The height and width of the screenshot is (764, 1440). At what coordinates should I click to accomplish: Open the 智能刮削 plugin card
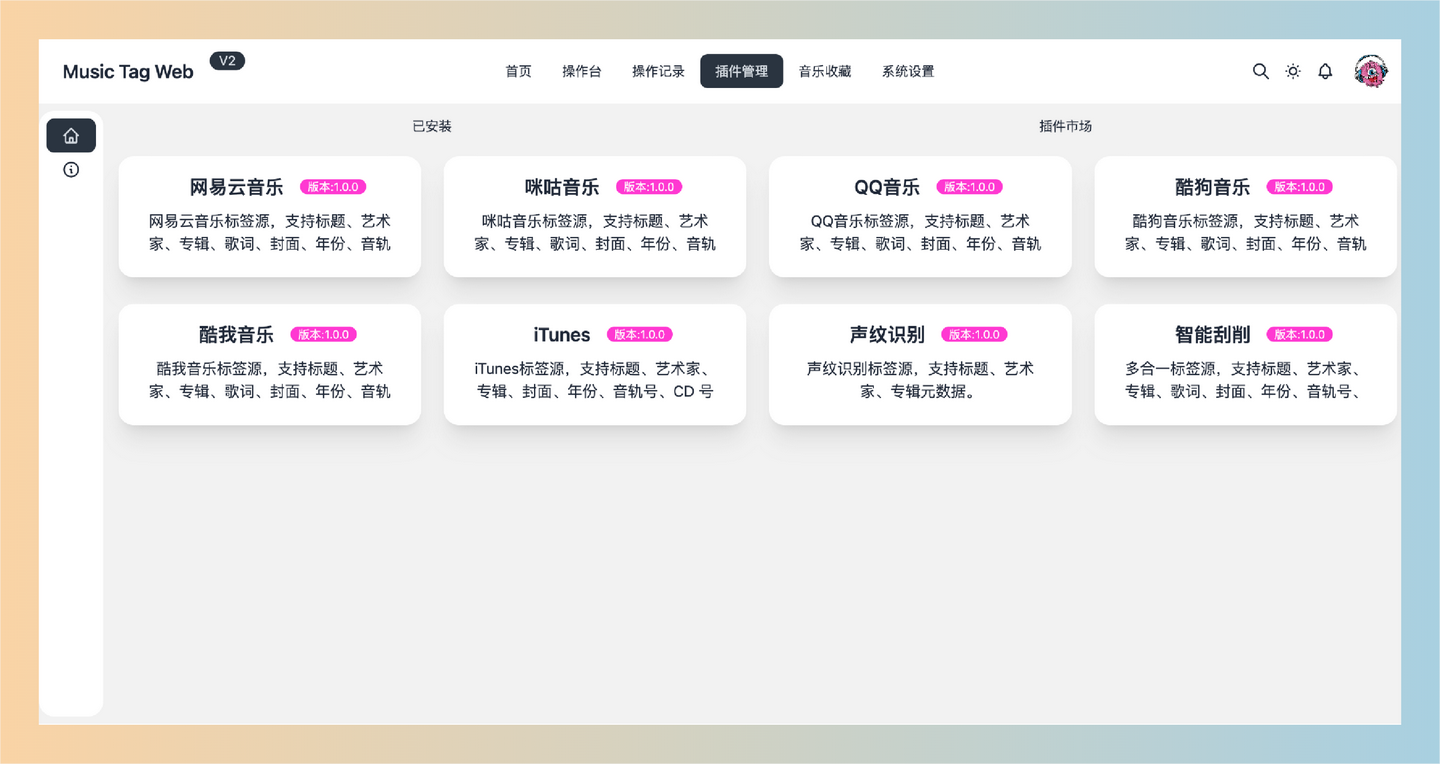tap(1245, 364)
